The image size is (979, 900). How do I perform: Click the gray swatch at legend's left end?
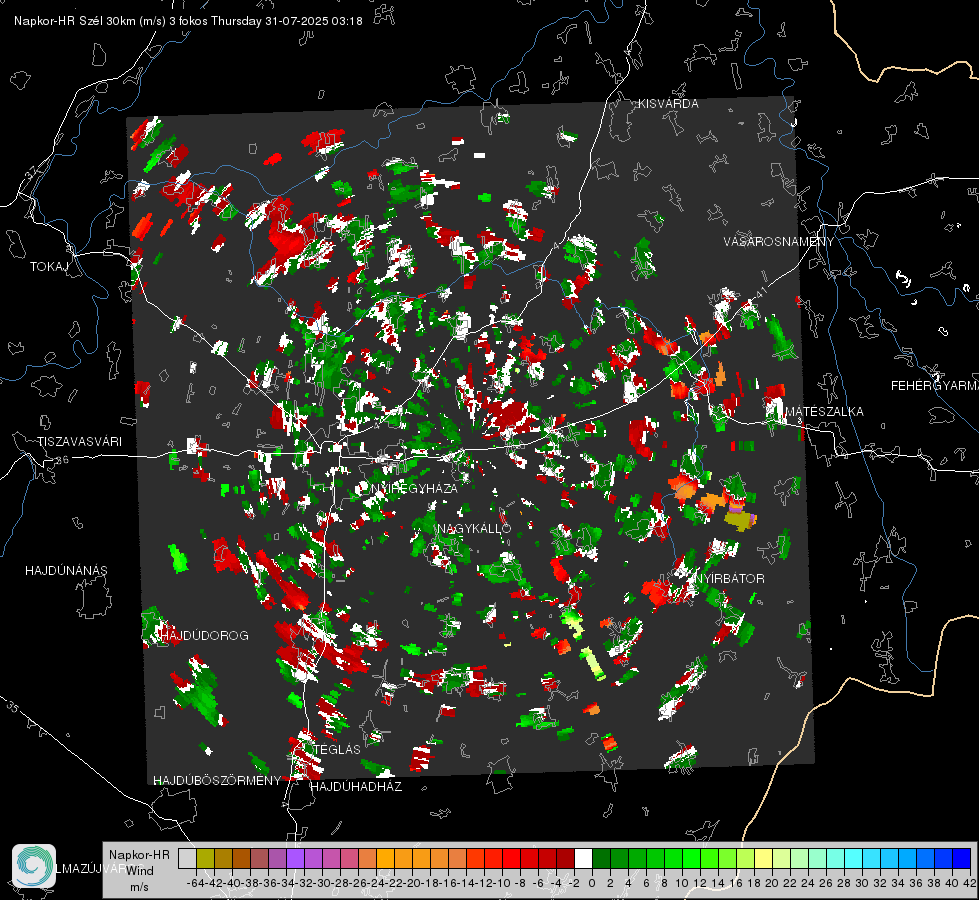187,858
